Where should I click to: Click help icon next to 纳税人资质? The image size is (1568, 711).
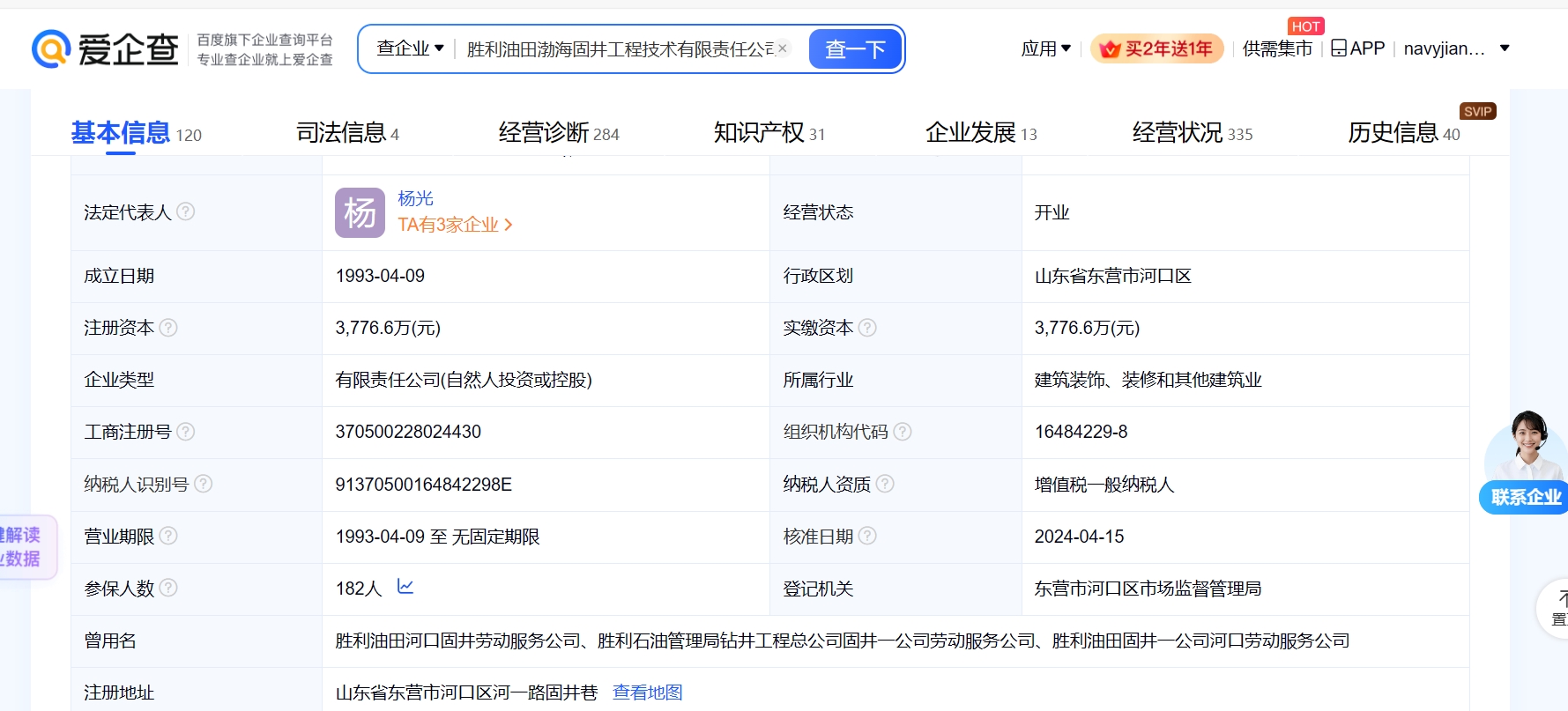(885, 484)
